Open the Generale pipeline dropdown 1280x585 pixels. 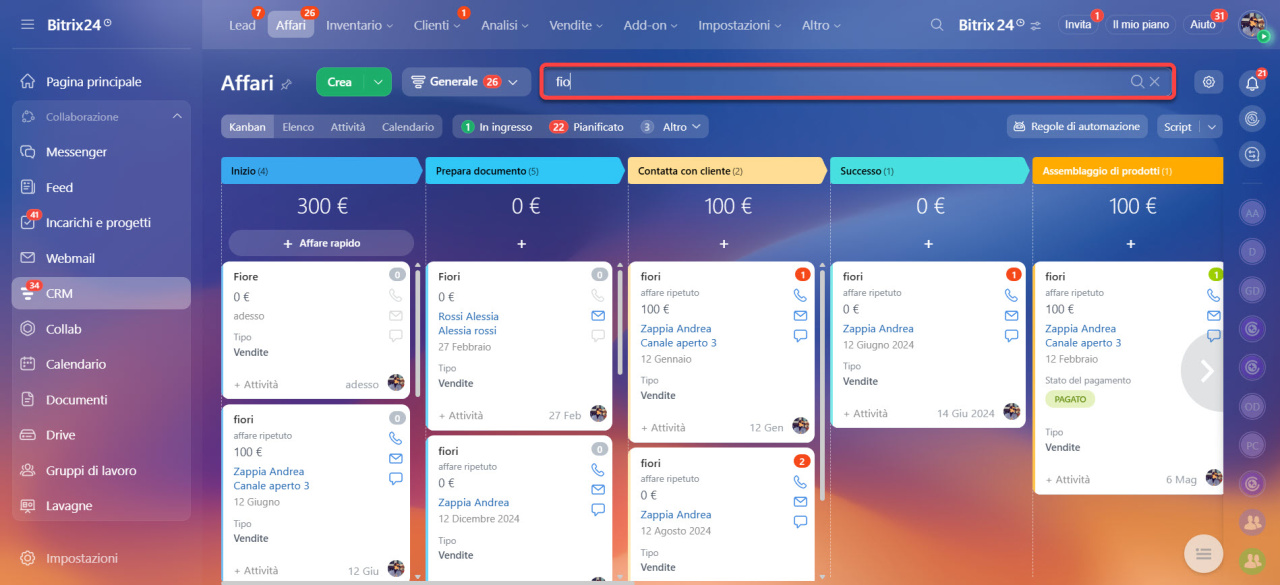(466, 82)
